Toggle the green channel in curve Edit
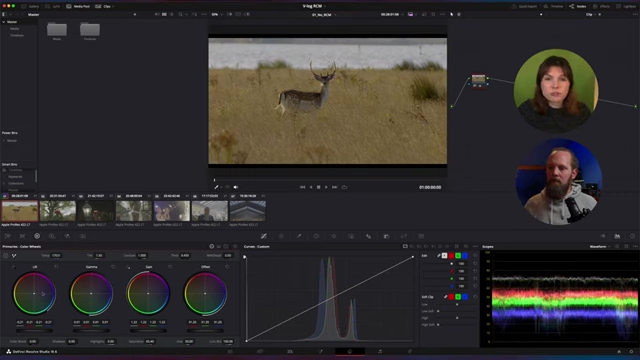Screen dimensions: 640x360 [458, 256]
